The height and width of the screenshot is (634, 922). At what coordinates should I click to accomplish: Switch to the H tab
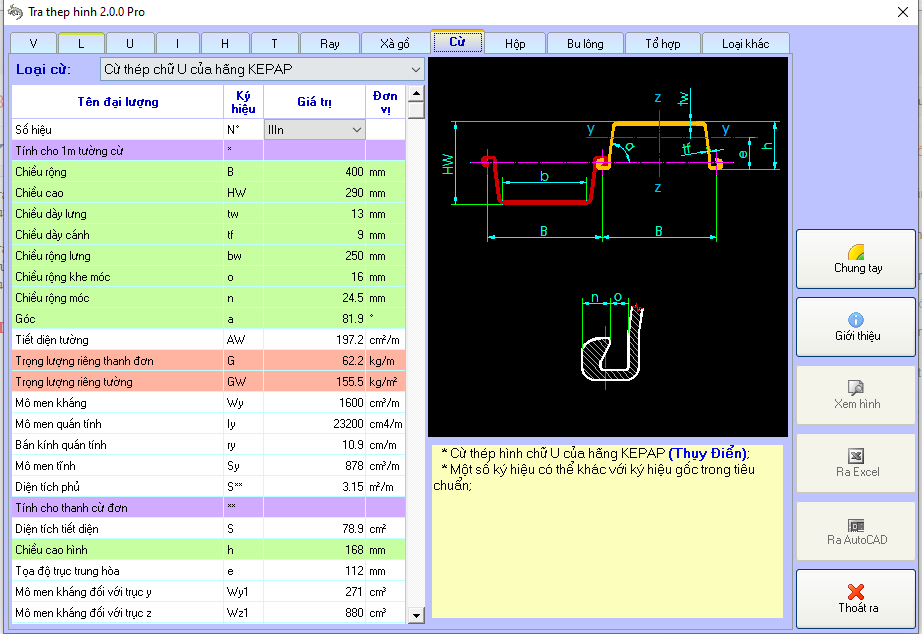click(225, 44)
